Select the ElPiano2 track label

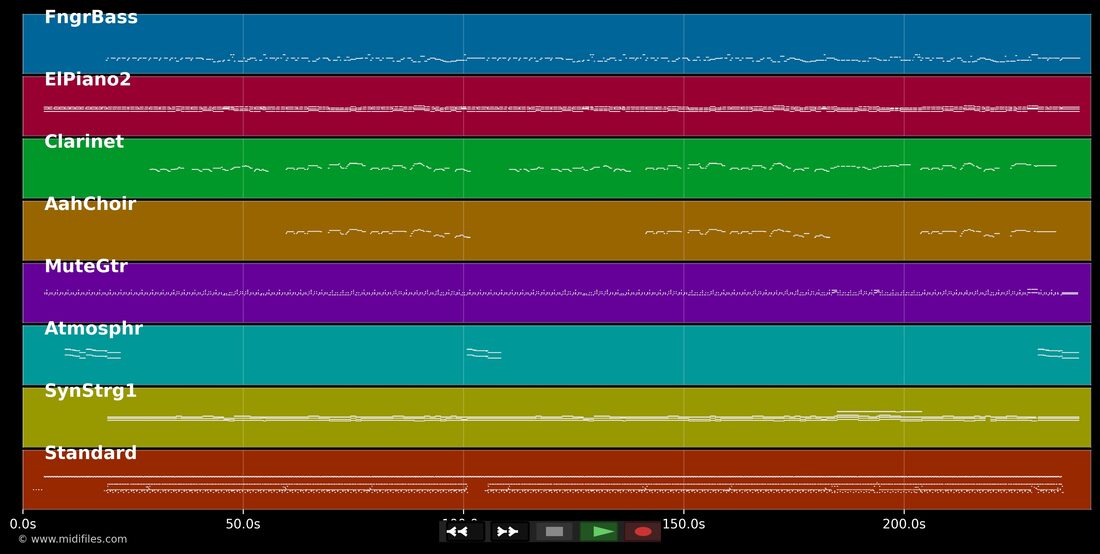coord(88,79)
